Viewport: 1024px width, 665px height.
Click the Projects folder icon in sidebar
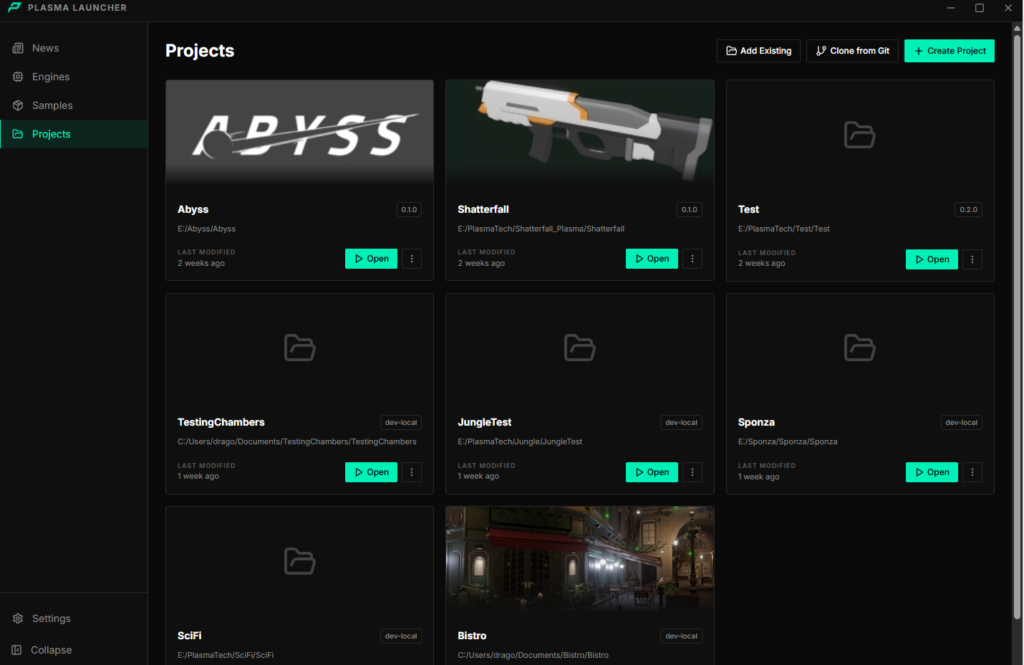click(x=17, y=134)
